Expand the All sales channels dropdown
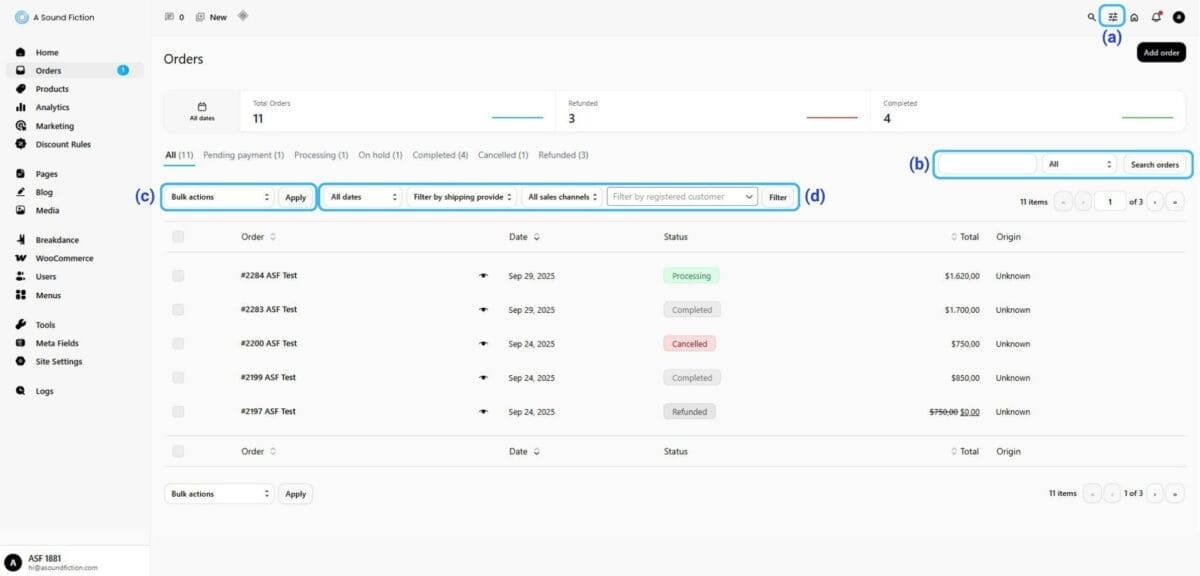This screenshot has width=1200, height=576. coord(562,197)
